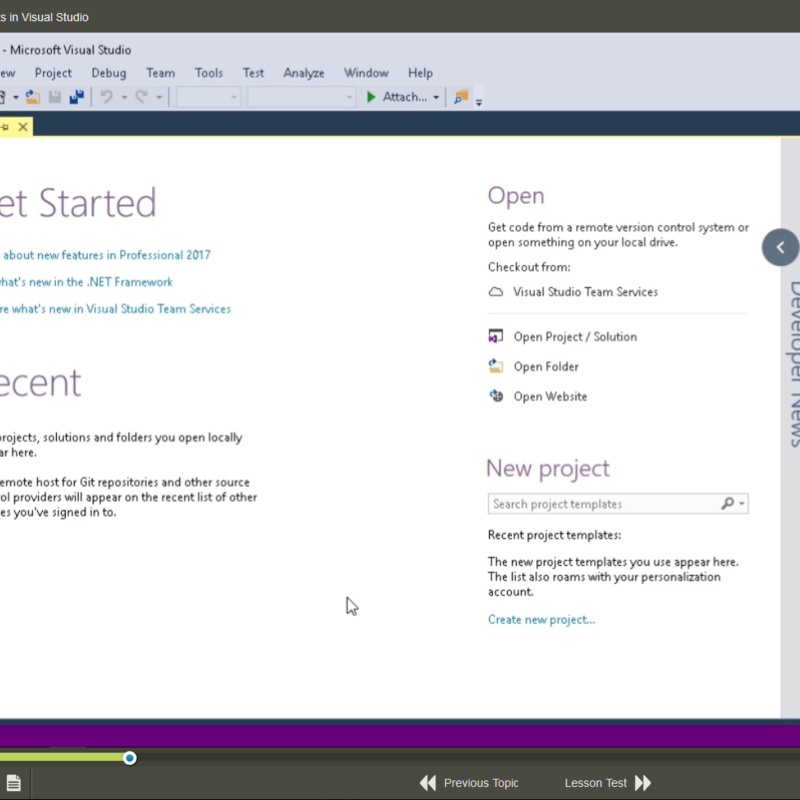This screenshot has height=800, width=800.
Task: Click the 'Checkout from:' text
Action: coord(529,267)
